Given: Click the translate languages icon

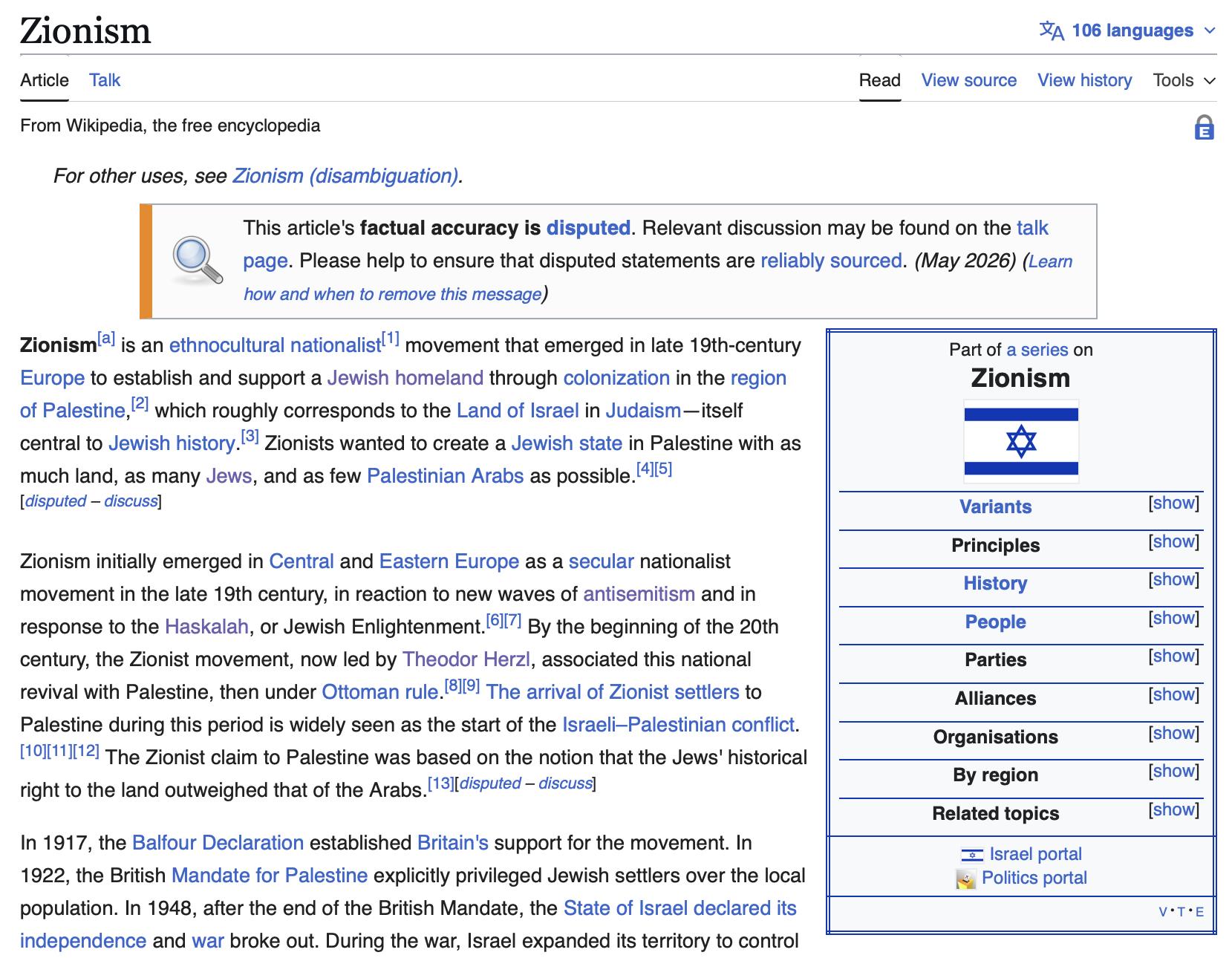Looking at the screenshot, I should [1052, 30].
